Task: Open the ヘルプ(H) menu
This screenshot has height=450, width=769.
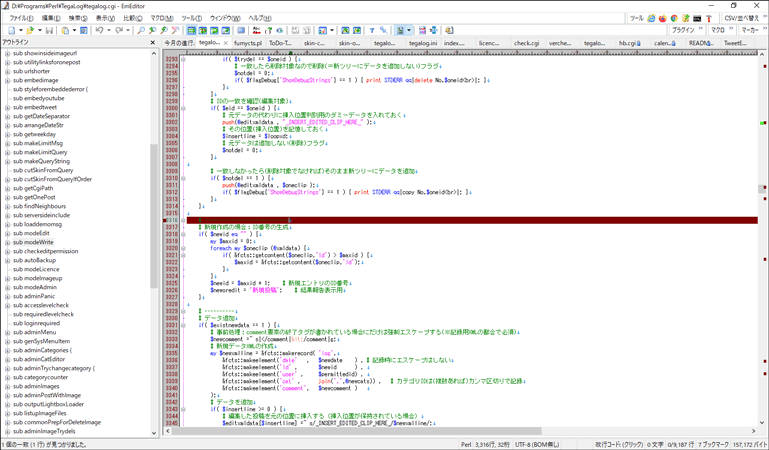Action: pos(260,18)
